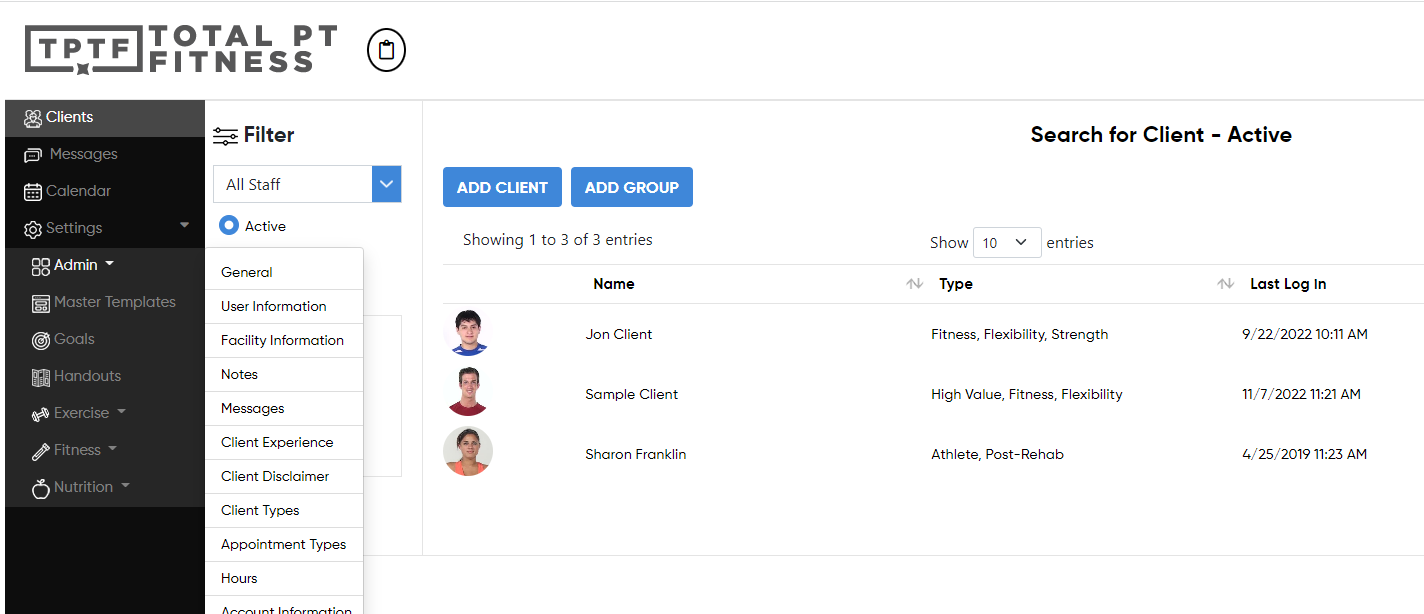Viewport: 1424px width, 614px height.
Task: Expand the Exercise submenu caret
Action: pyautogui.click(x=121, y=411)
